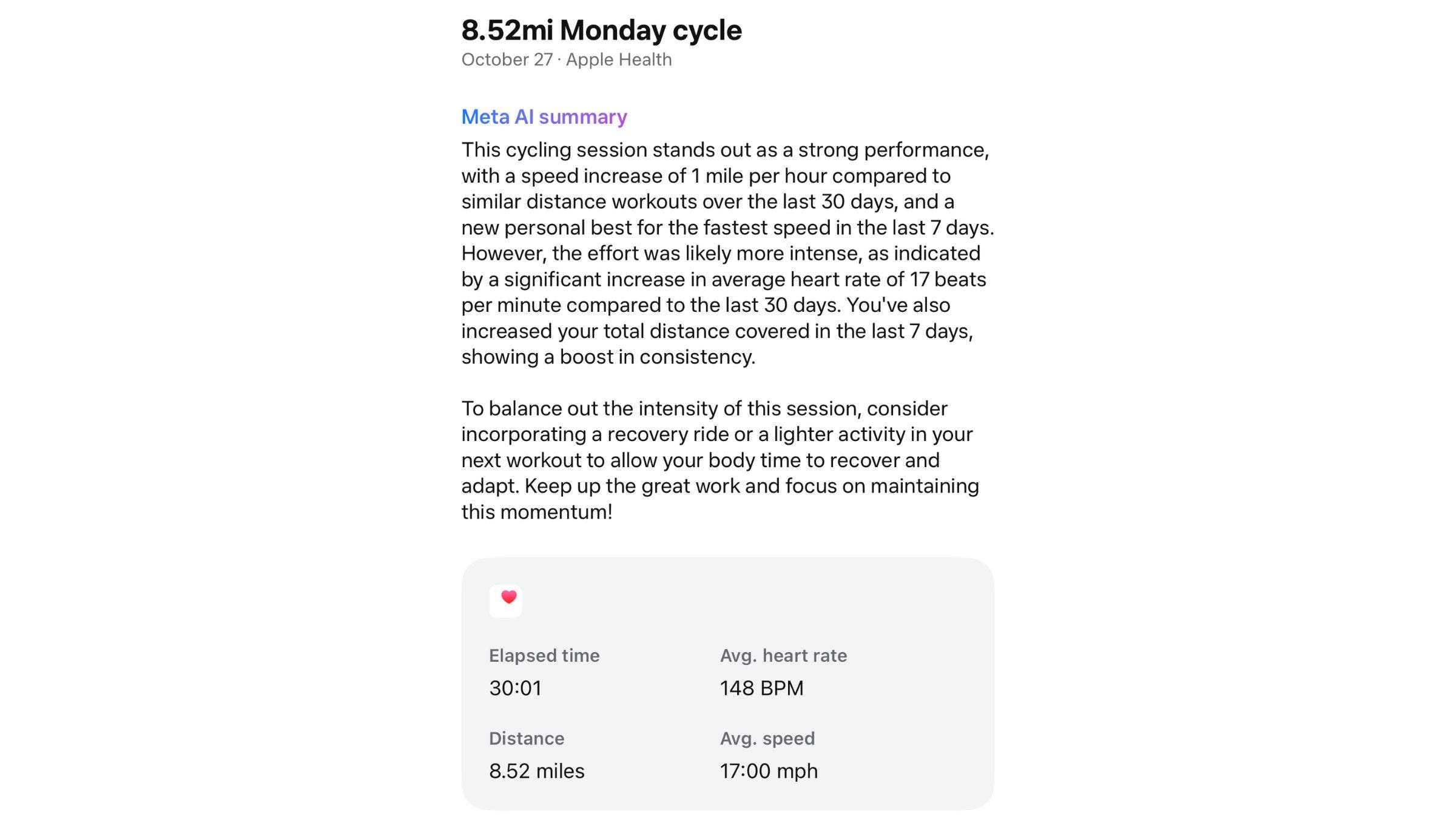The image size is (1456, 819).
Task: Click the Elapsed time label
Action: pyautogui.click(x=544, y=655)
